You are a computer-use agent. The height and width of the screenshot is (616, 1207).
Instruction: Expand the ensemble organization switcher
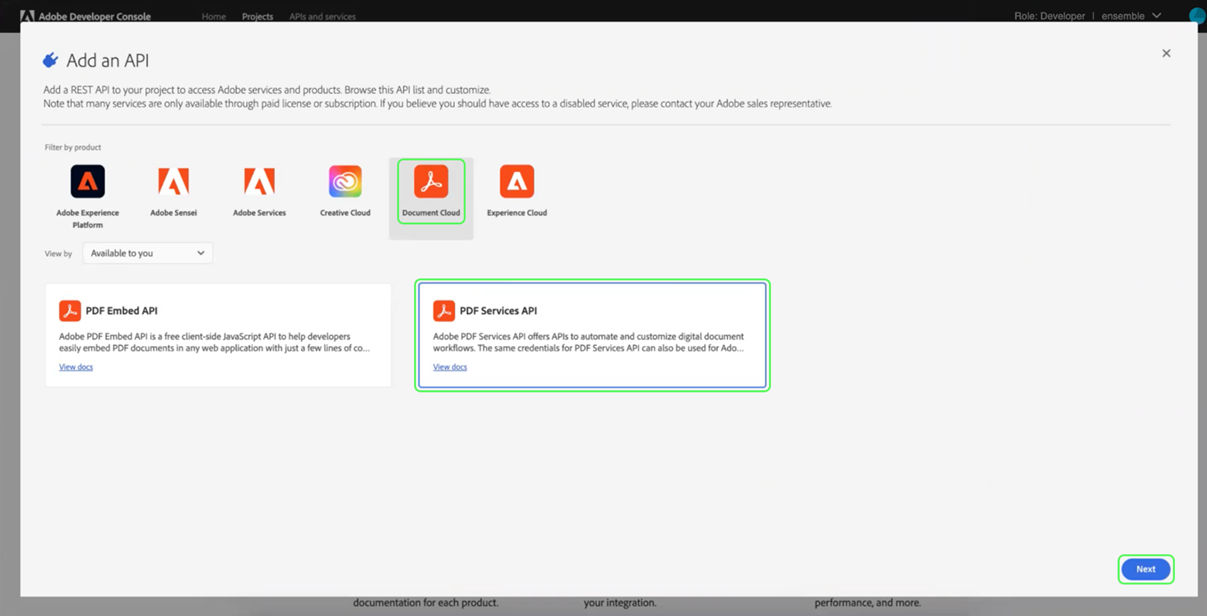point(1132,16)
